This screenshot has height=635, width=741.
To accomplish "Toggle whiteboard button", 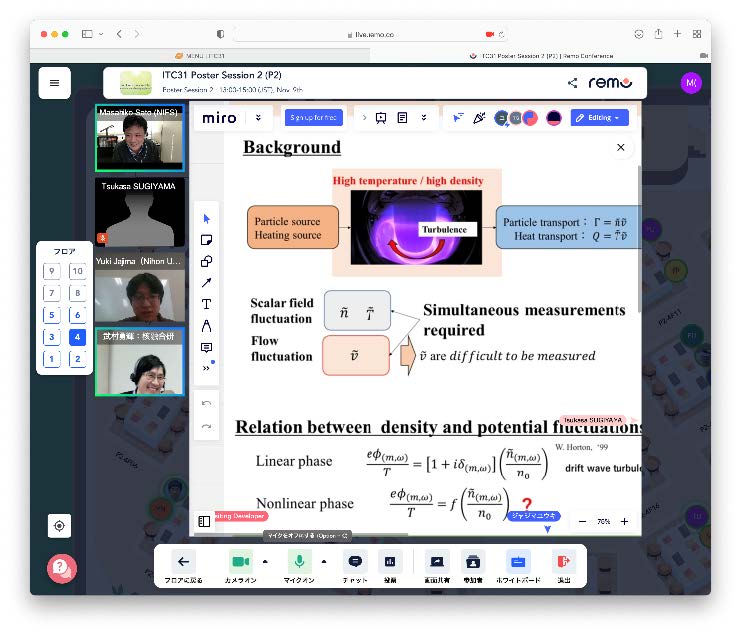I will point(518,562).
